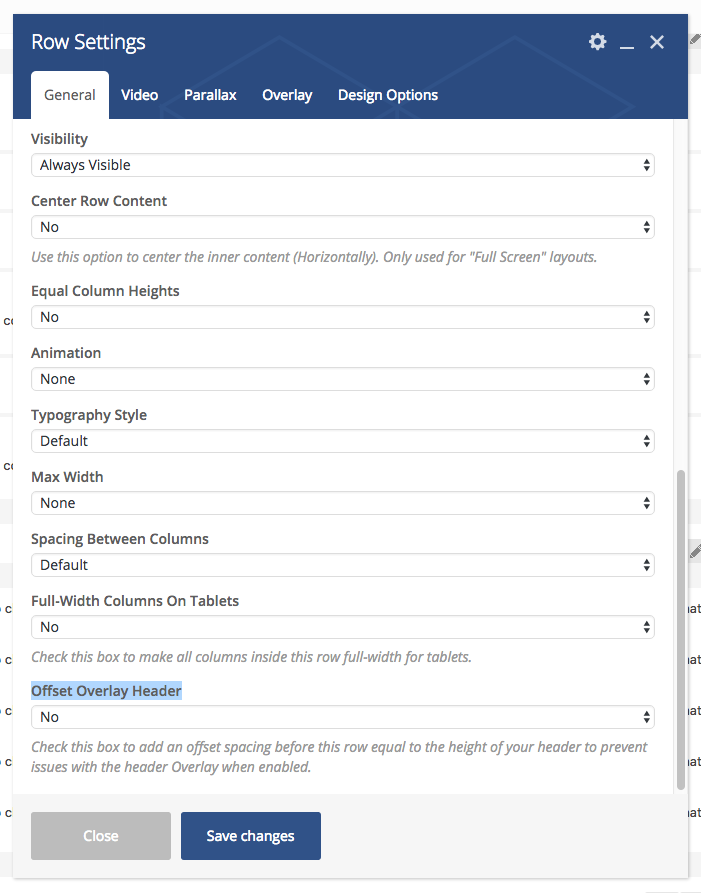Screen dimensions: 701x893
Task: Expand the Spacing Between Columns dropdown
Action: 343,566
